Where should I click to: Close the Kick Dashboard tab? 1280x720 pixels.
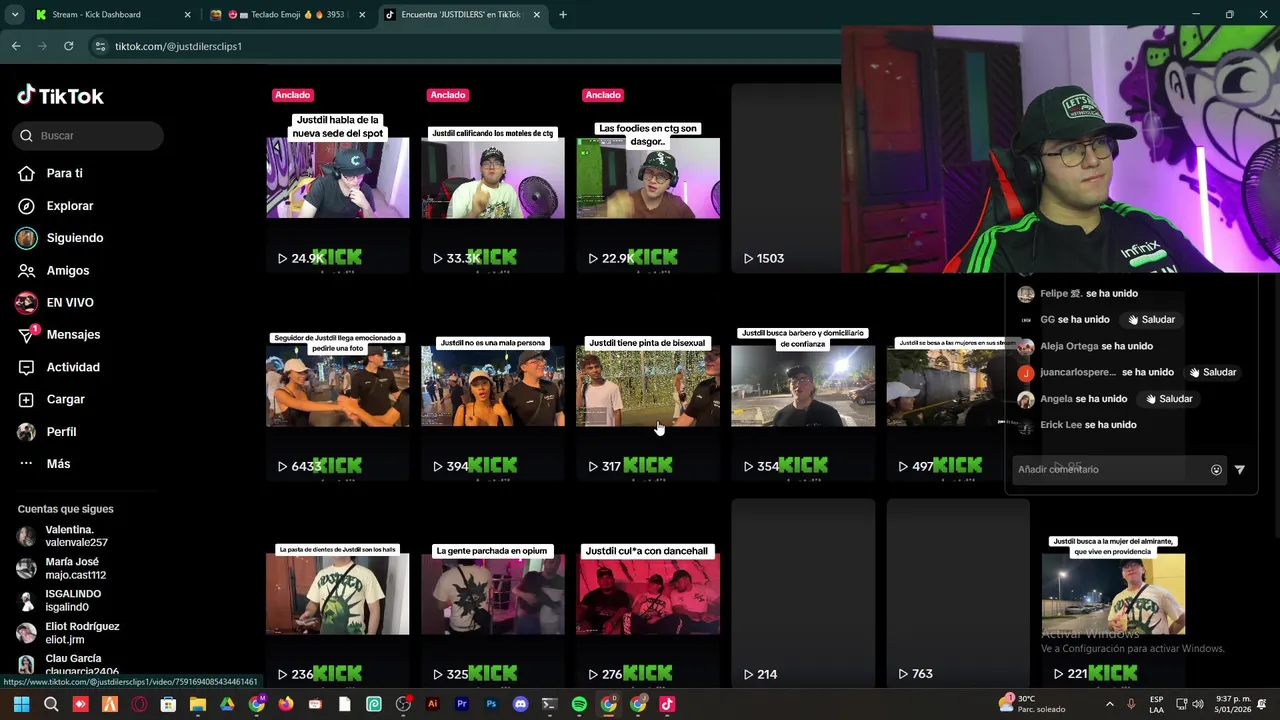point(187,15)
